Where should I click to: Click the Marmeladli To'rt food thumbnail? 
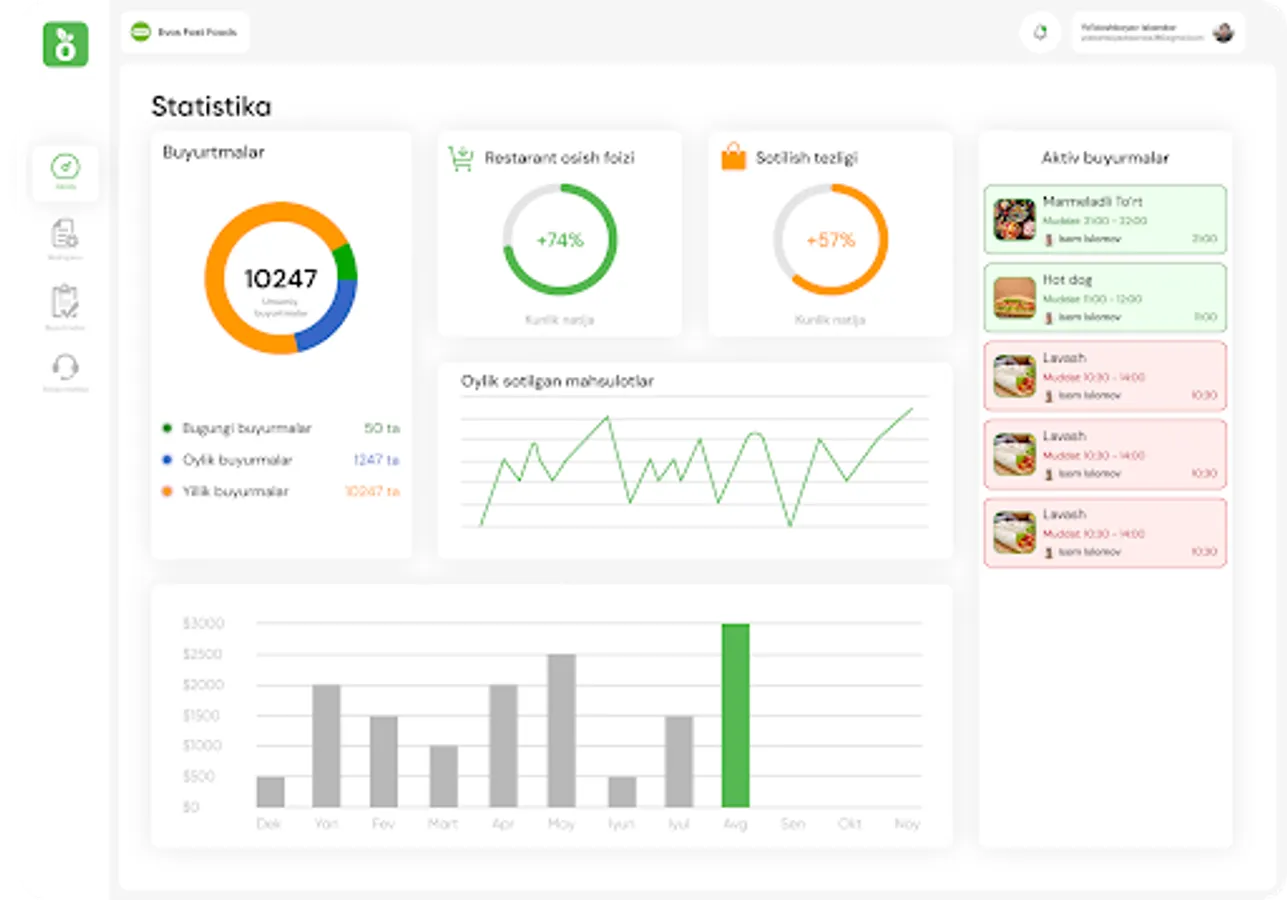[1014, 219]
